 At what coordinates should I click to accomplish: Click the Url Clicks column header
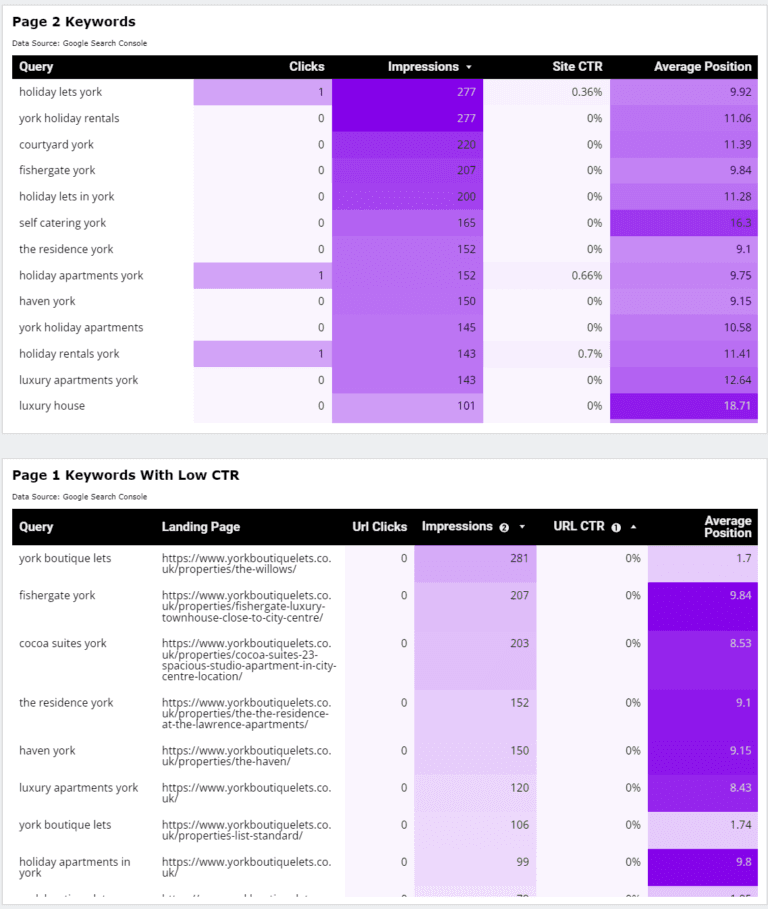point(380,527)
